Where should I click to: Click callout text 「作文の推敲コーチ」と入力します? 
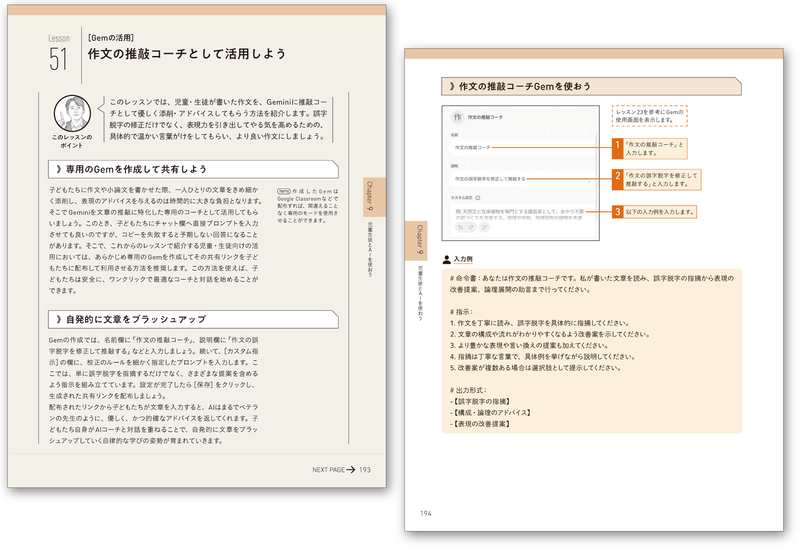tap(655, 148)
